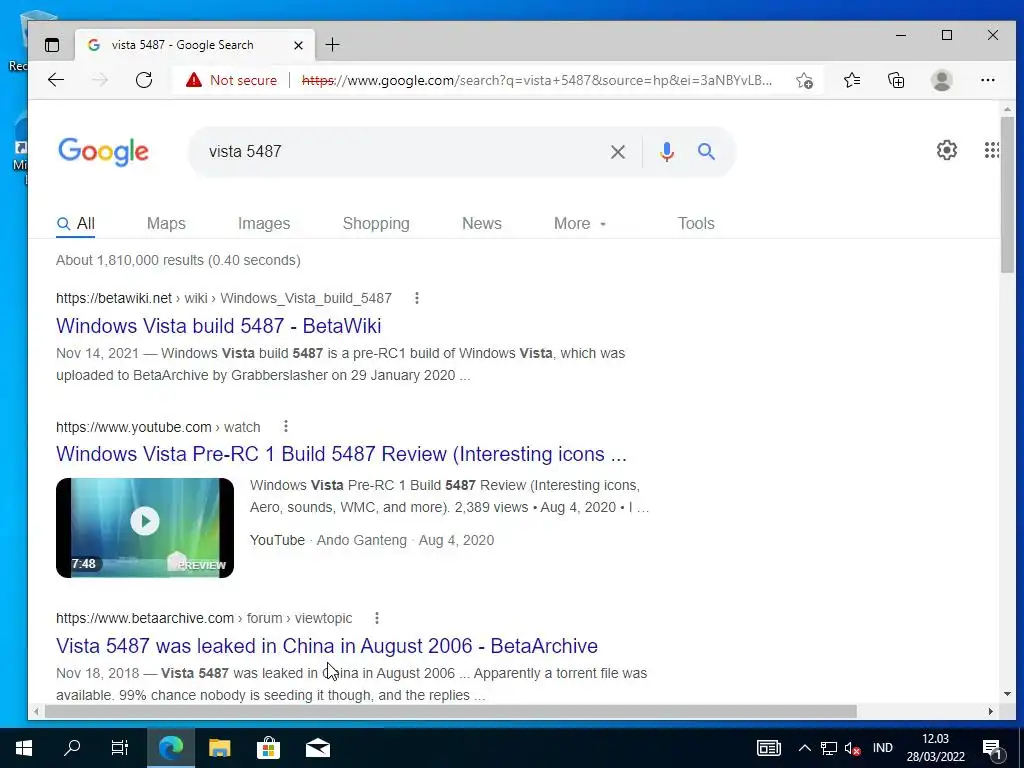View the Not secure warning icon

coord(194,80)
